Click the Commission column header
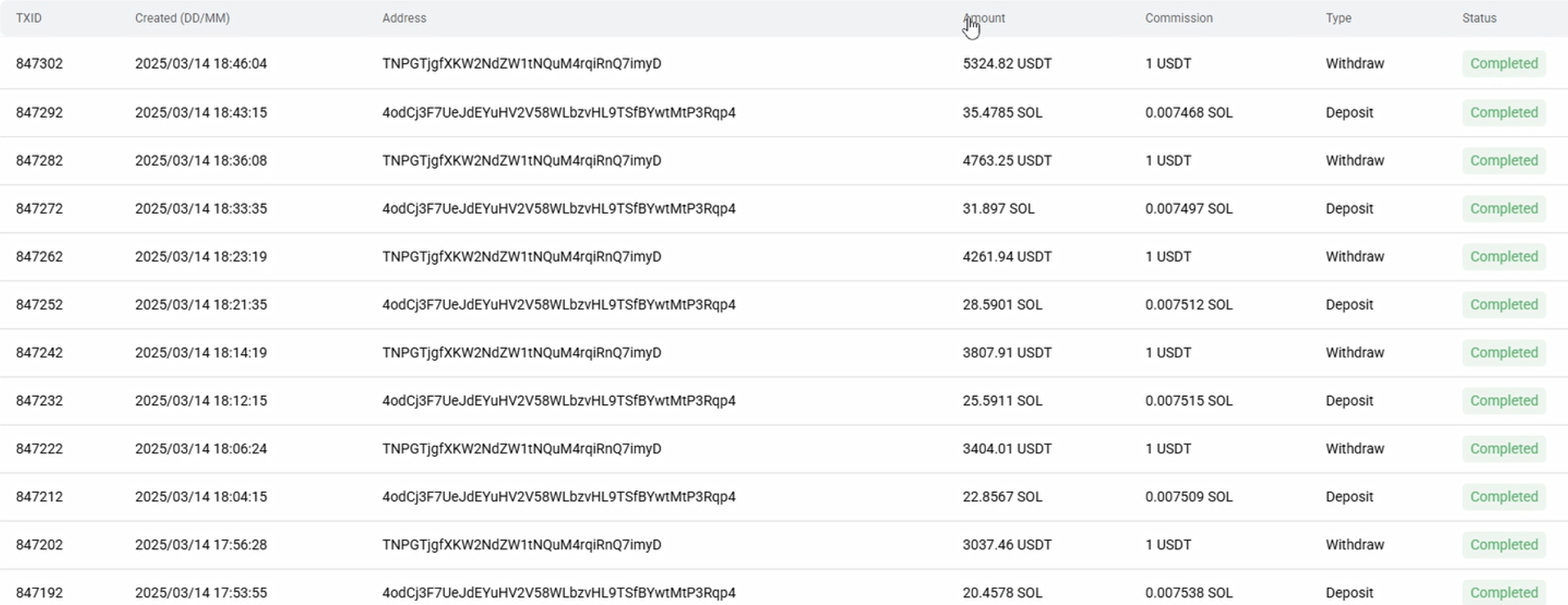The width and height of the screenshot is (1568, 605). pos(1179,18)
